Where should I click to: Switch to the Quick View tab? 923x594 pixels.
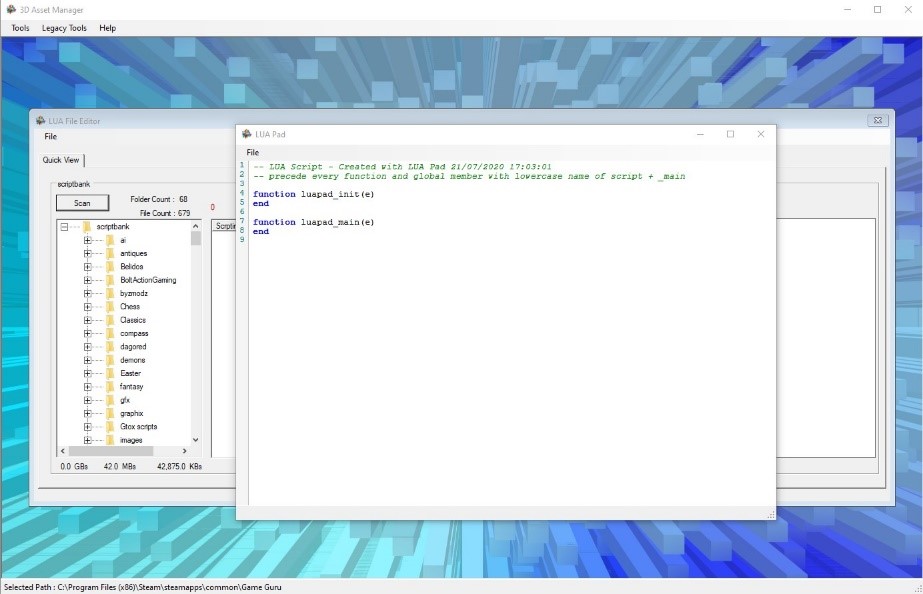point(61,160)
